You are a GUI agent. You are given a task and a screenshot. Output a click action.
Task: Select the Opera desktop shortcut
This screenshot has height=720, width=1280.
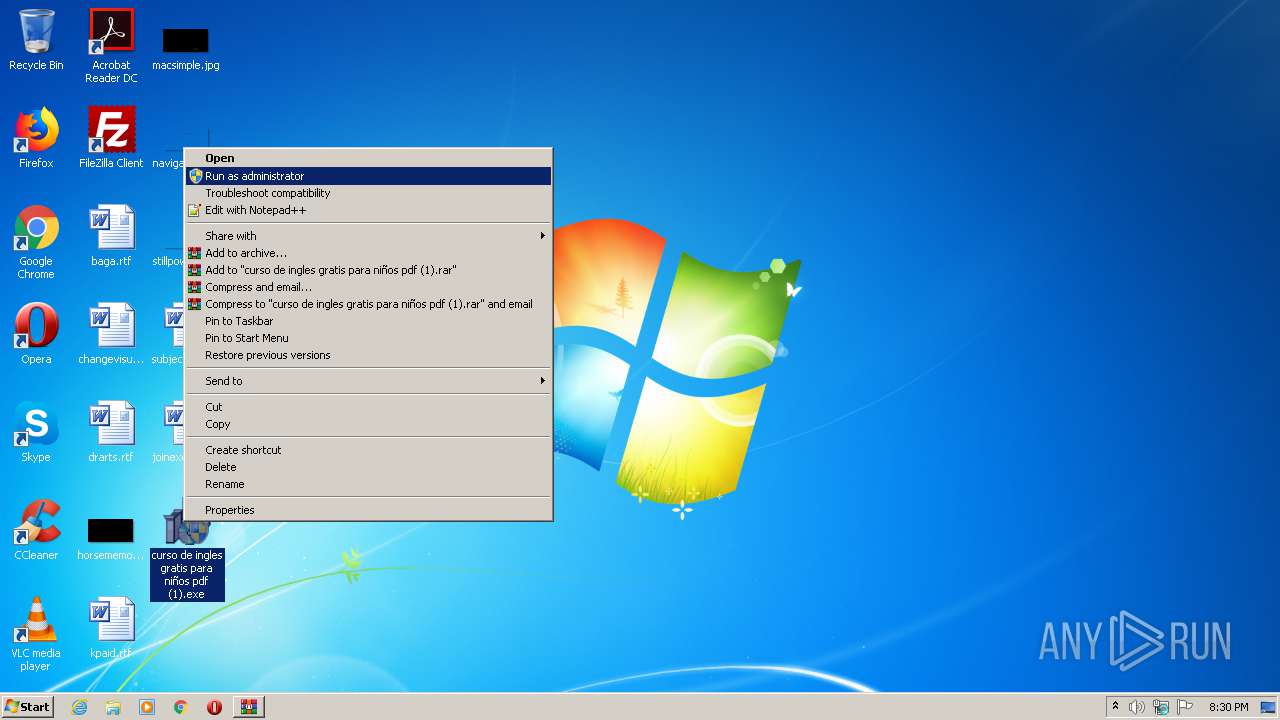(36, 334)
